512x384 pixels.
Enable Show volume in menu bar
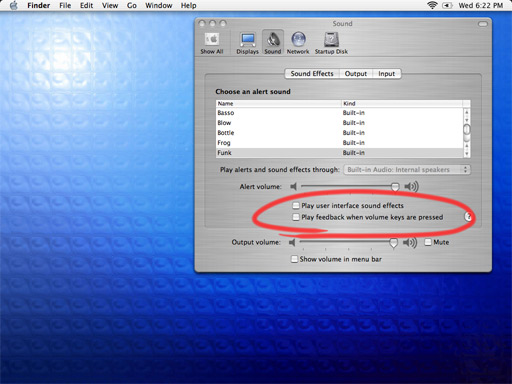point(294,259)
